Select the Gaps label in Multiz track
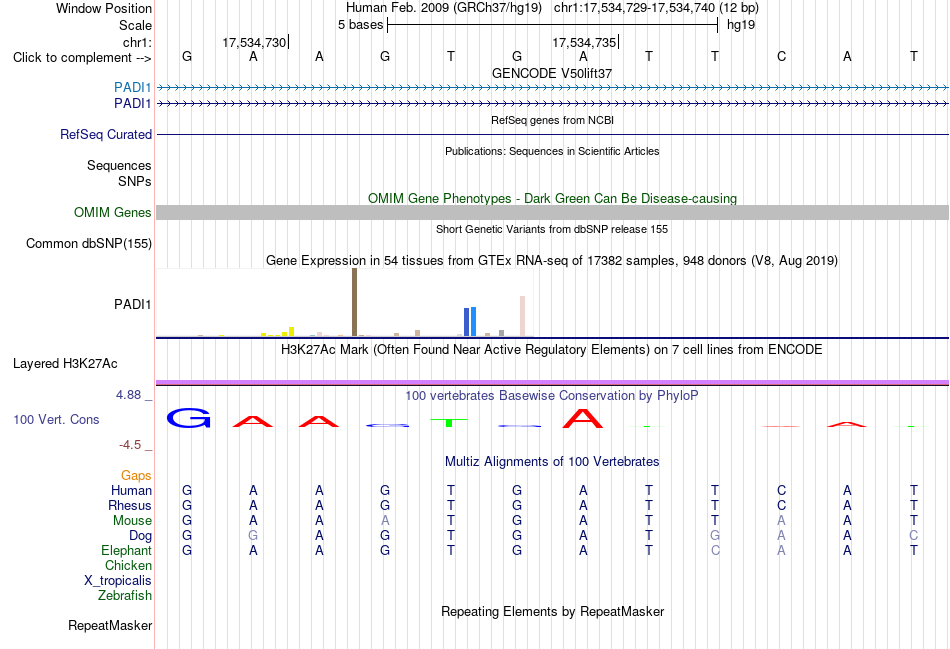The width and height of the screenshot is (950, 649). click(136, 476)
